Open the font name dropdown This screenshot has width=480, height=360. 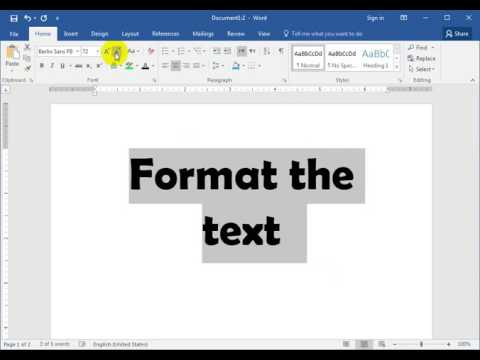point(77,51)
